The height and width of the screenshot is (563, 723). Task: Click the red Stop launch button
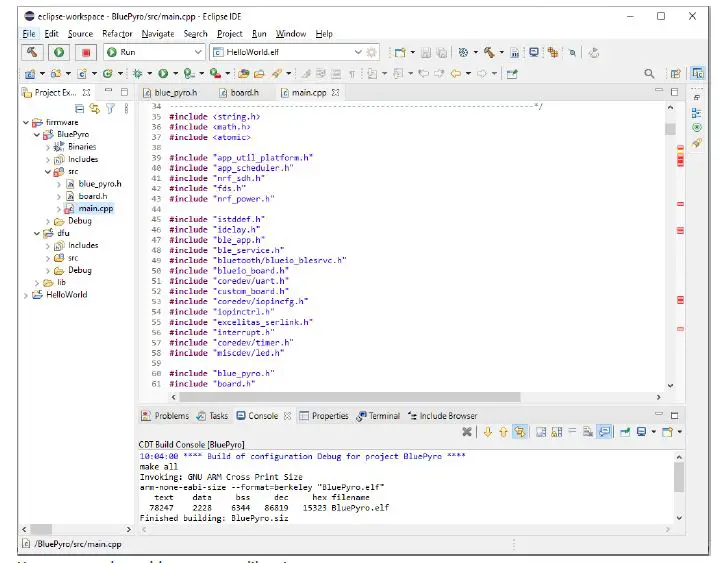tap(87, 52)
